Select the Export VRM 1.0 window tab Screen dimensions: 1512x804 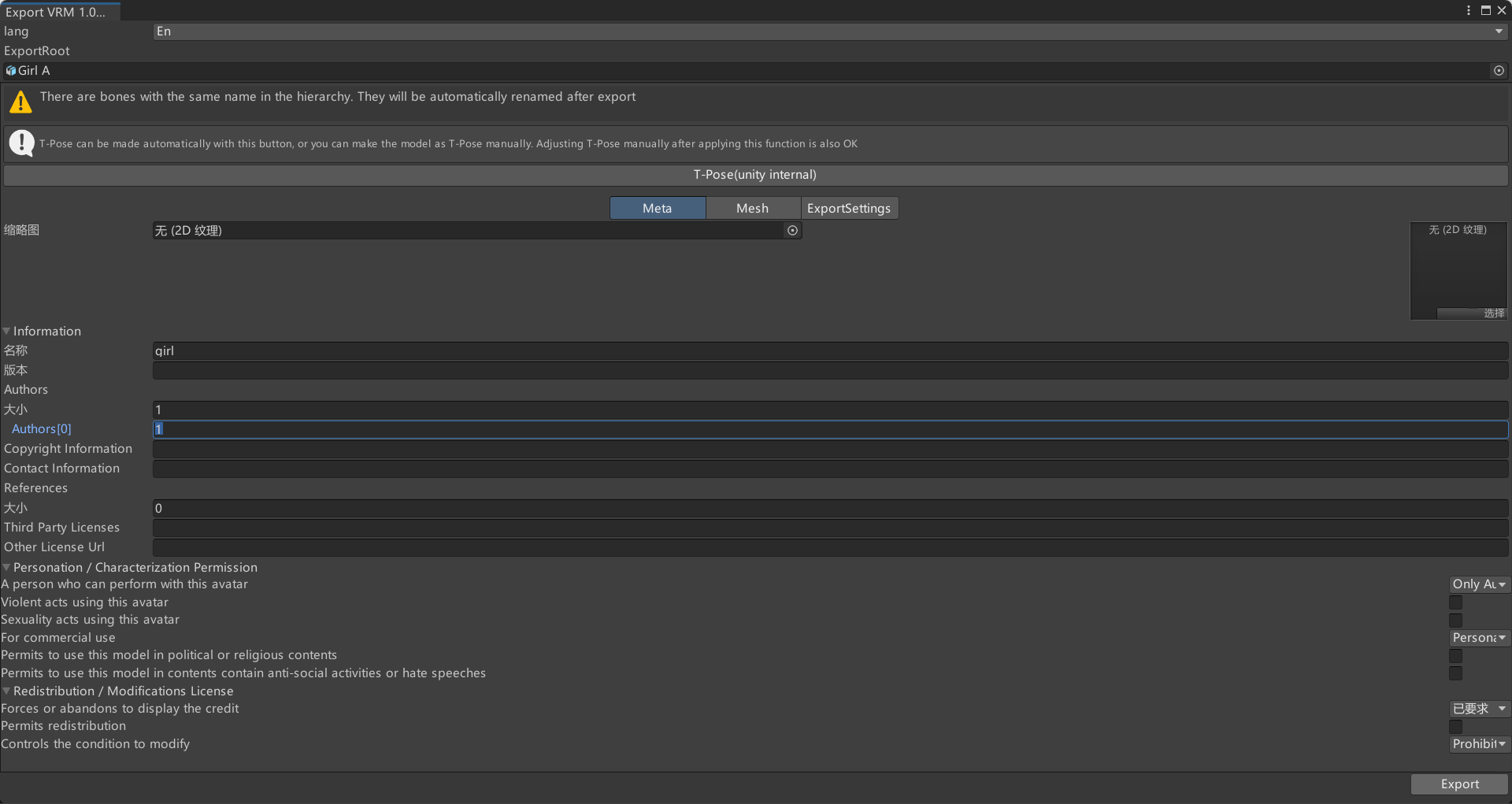pyautogui.click(x=60, y=12)
